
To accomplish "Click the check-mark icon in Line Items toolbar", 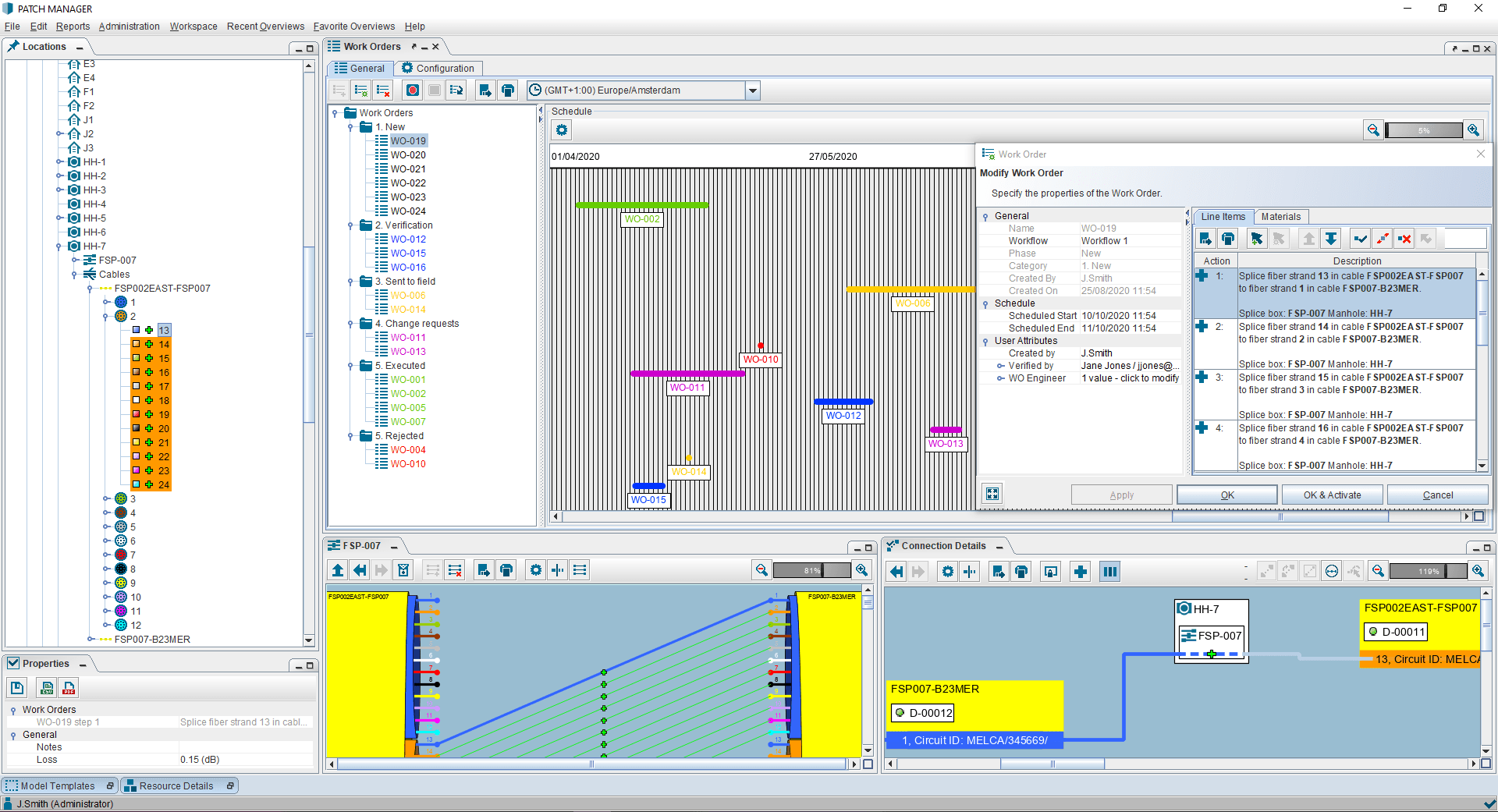I will pos(1361,239).
